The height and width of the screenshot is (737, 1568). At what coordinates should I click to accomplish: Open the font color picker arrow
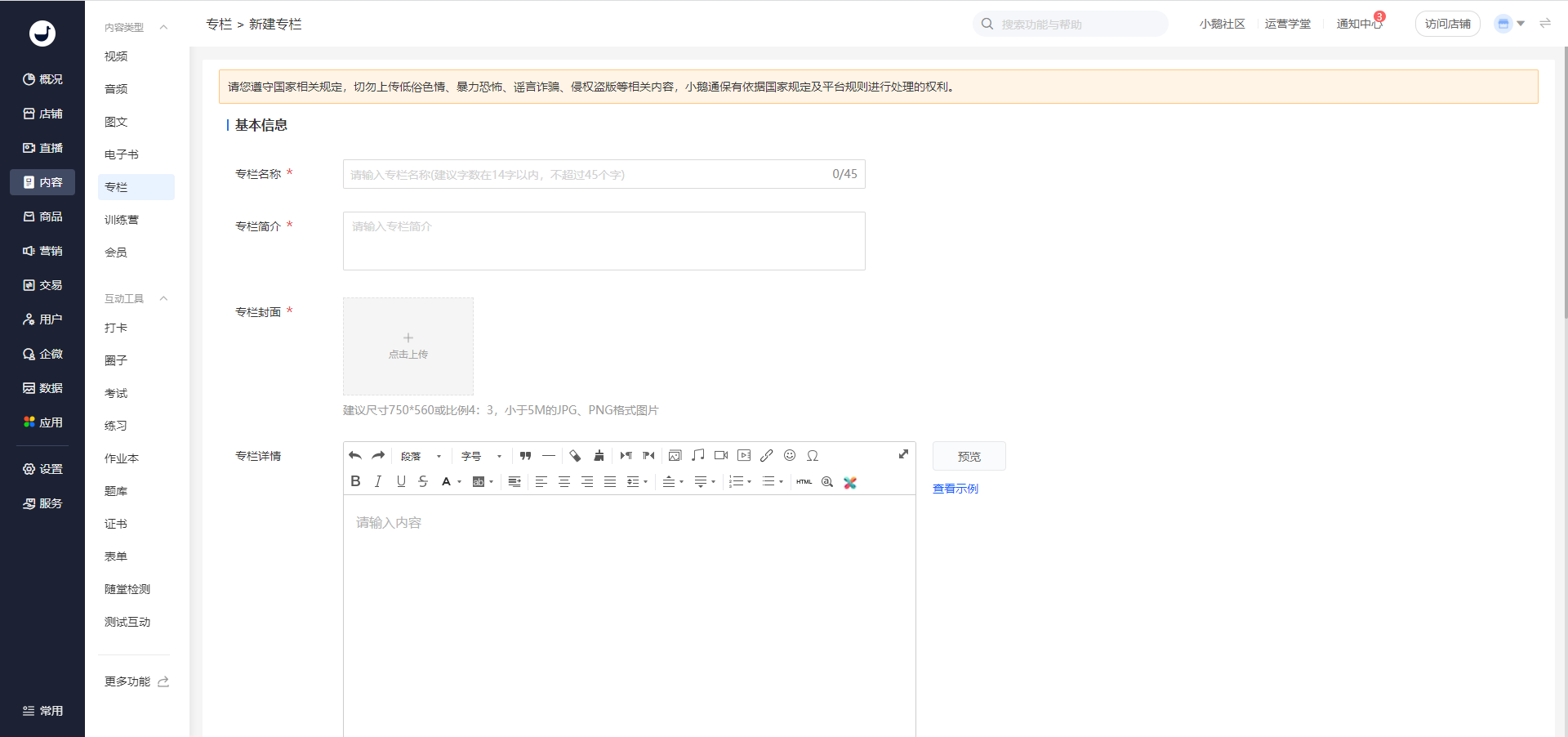[x=460, y=482]
